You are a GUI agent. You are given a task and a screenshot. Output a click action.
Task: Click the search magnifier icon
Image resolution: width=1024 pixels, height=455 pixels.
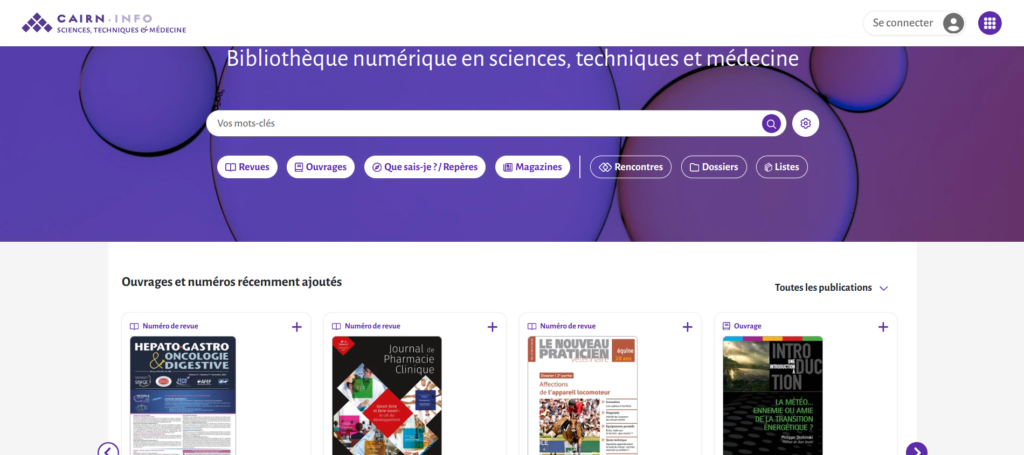tap(771, 123)
